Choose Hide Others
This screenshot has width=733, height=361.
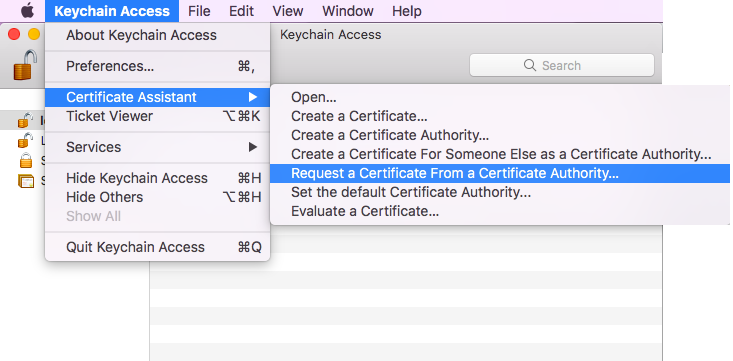[x=158, y=197]
